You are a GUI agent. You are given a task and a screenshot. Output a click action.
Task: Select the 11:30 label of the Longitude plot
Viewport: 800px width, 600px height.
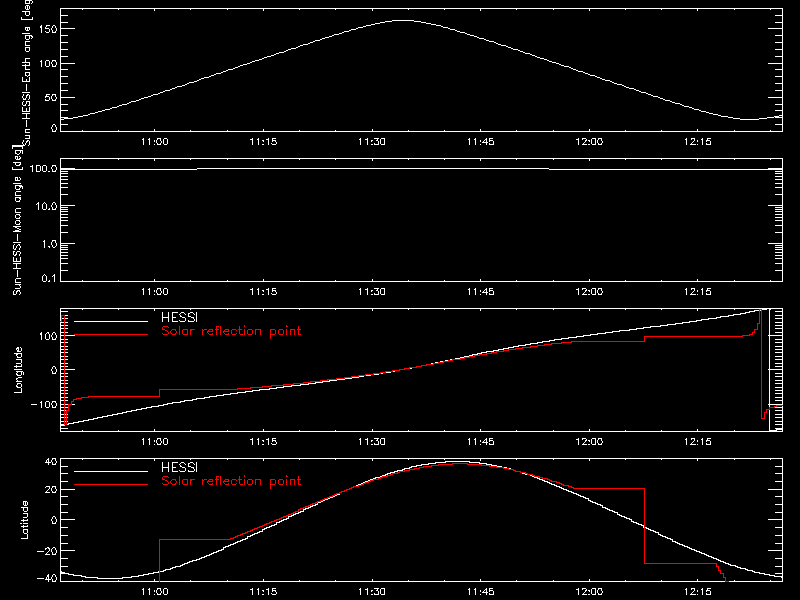372,442
